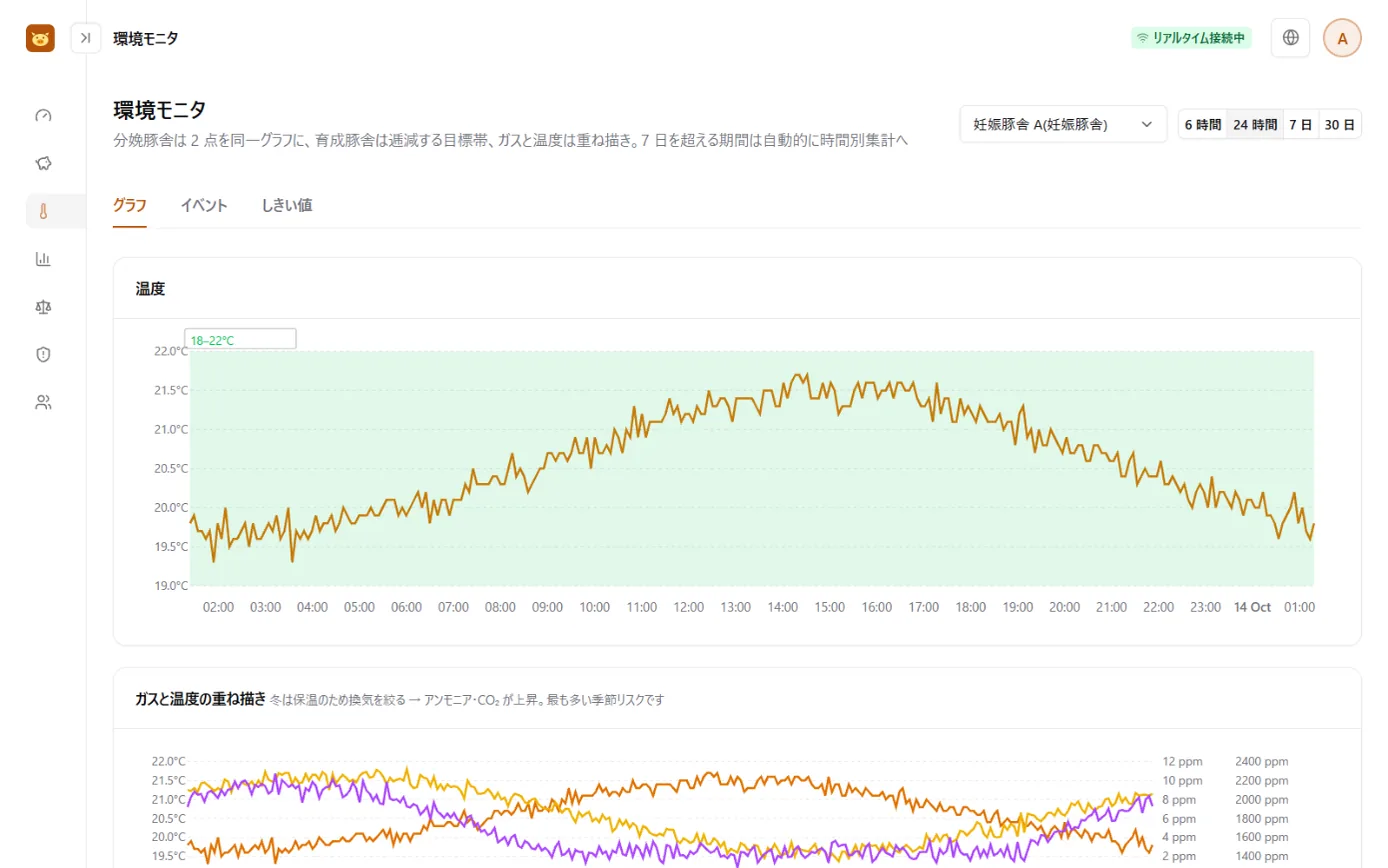This screenshot has width=1388, height=868.
Task: Click the 19.0°C axis label
Action: 171,585
